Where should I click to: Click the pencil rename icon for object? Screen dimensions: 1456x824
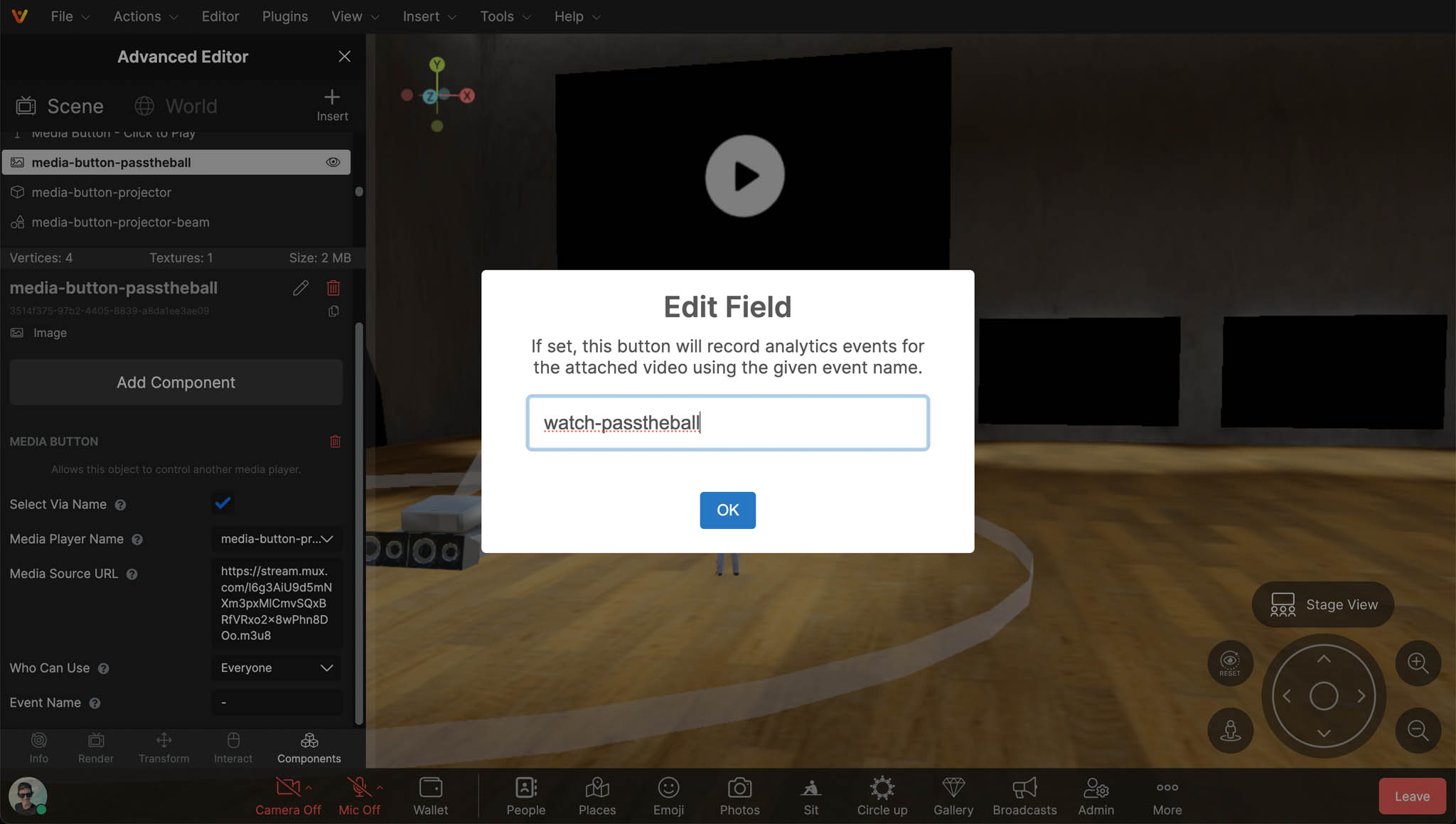pos(301,288)
